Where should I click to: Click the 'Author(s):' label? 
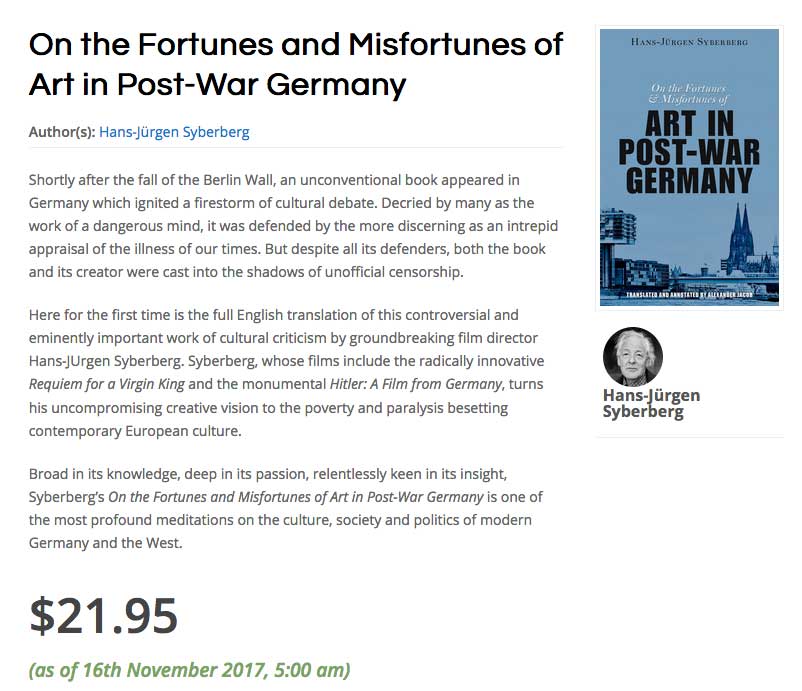pos(62,132)
